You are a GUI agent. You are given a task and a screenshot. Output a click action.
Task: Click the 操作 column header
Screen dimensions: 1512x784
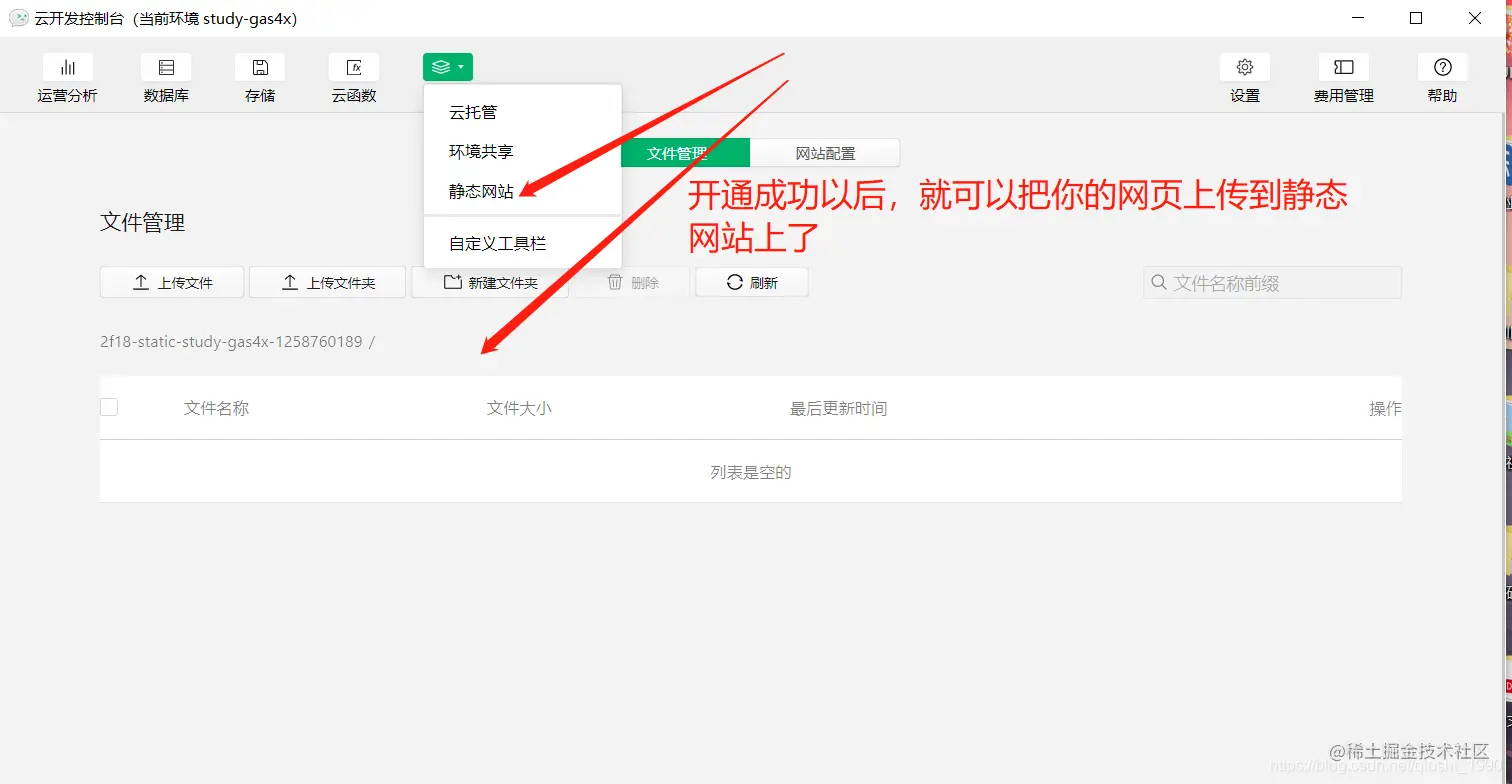[x=1385, y=408]
